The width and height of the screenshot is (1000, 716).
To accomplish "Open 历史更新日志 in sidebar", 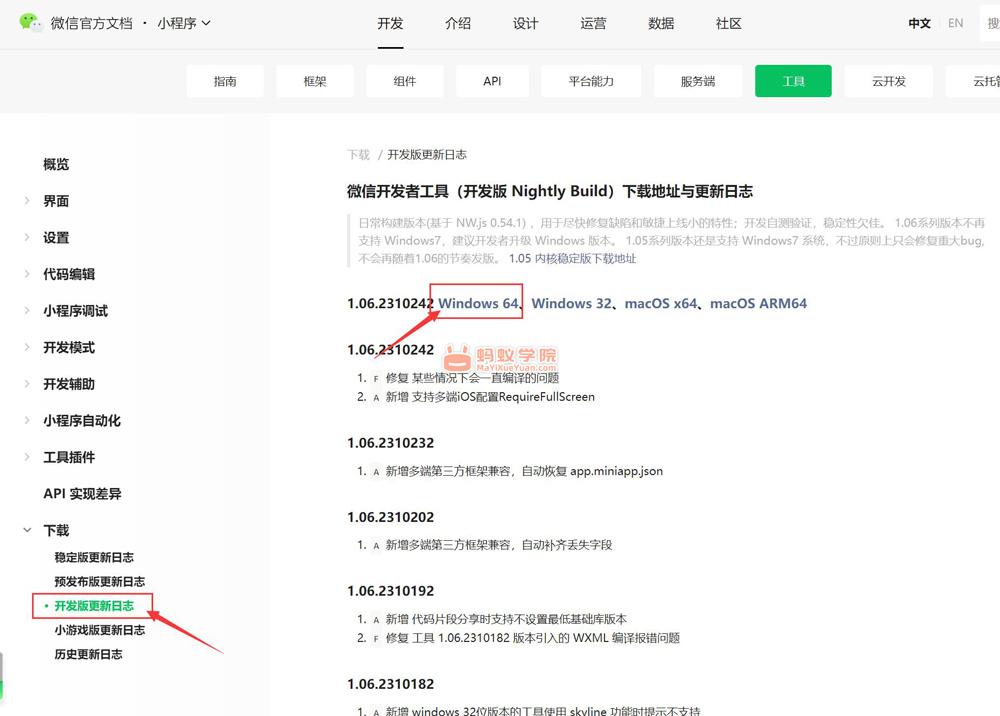I will pyautogui.click(x=88, y=654).
